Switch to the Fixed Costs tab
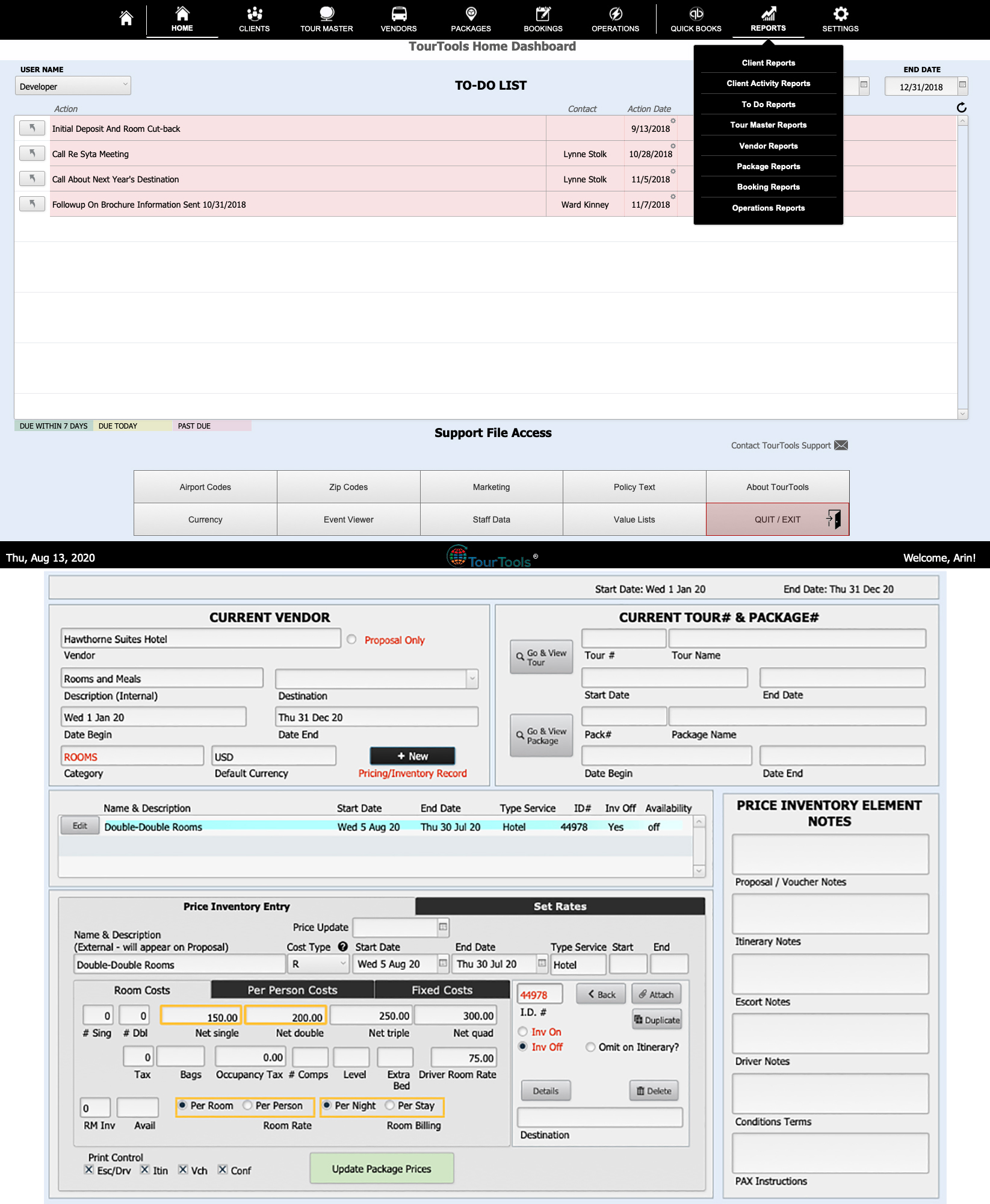The width and height of the screenshot is (990, 1204). (x=442, y=990)
